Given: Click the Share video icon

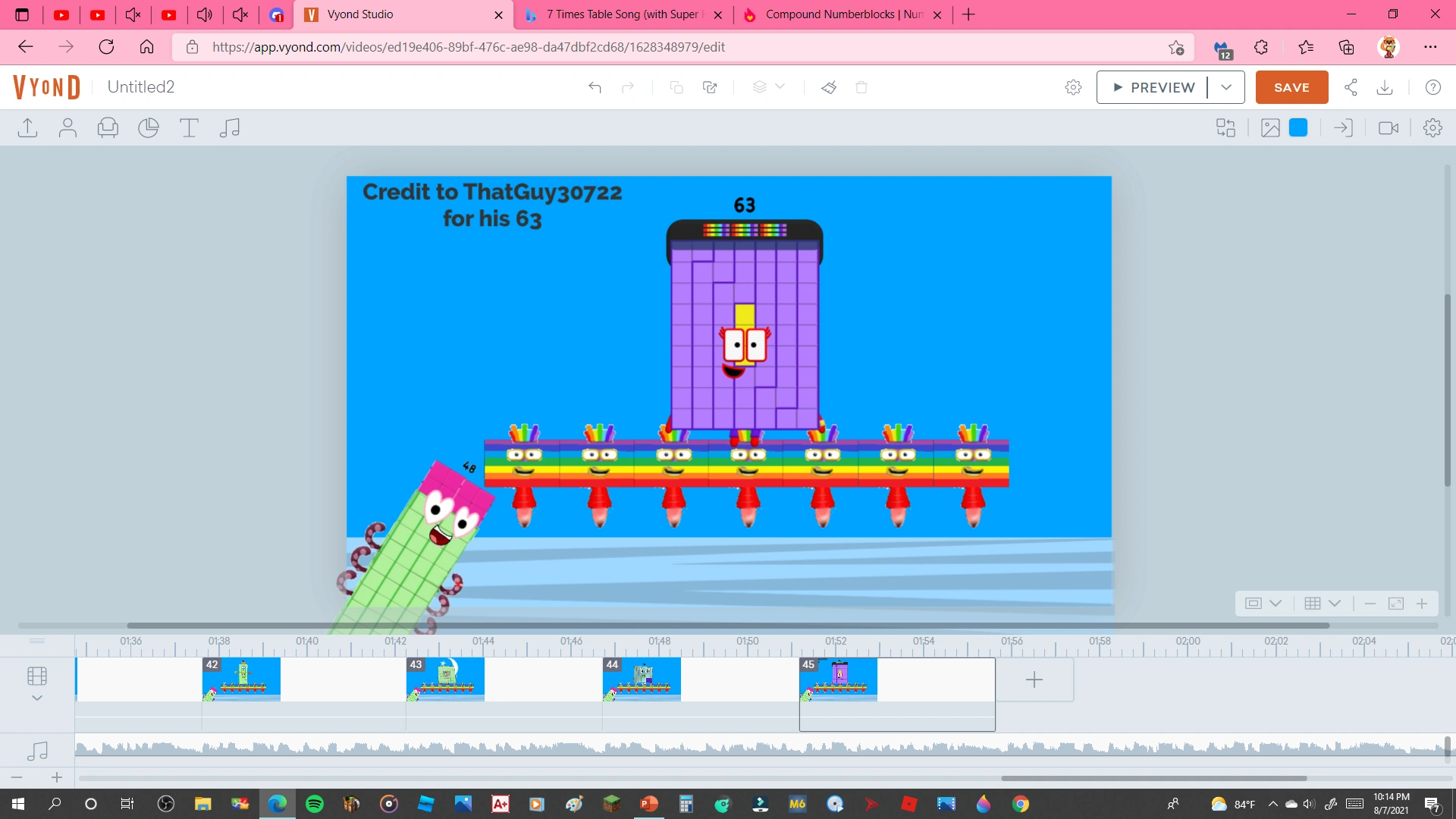Looking at the screenshot, I should point(1351,87).
